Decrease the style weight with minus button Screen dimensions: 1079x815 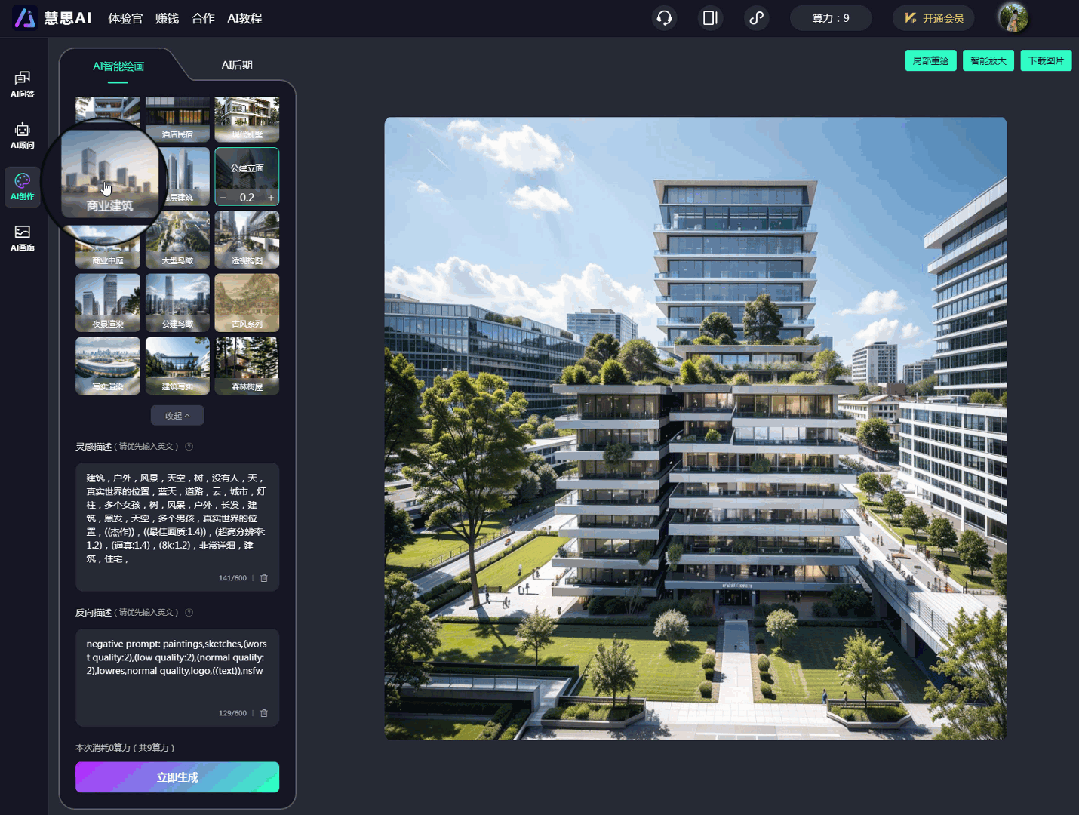pyautogui.click(x=223, y=198)
